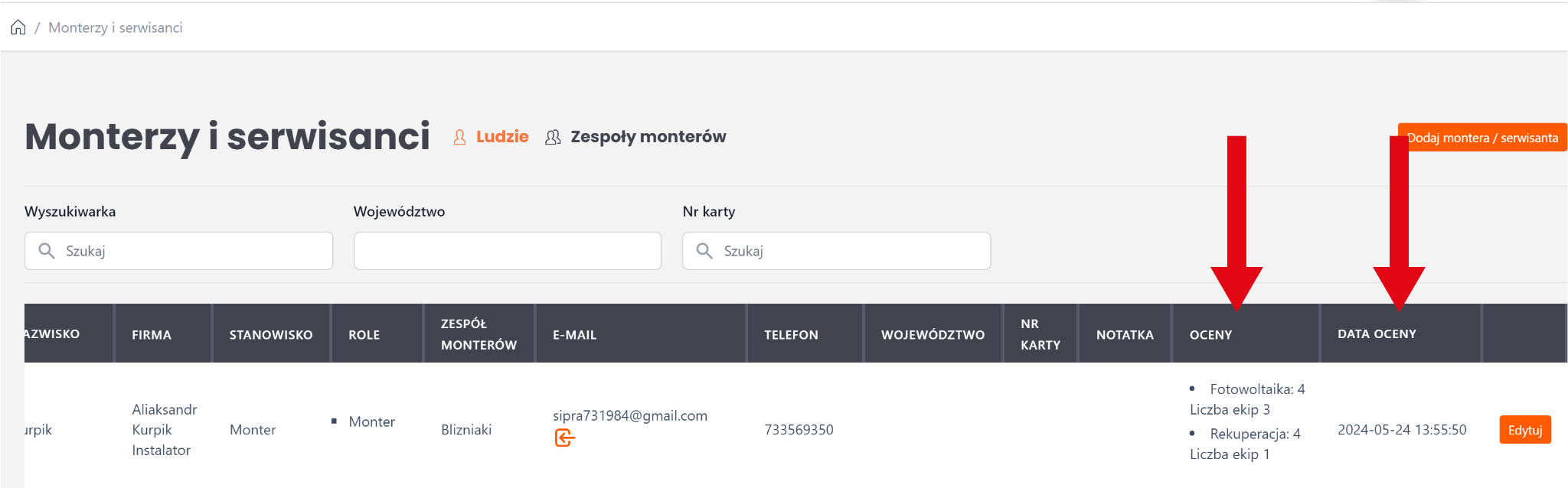Switch to the Ludzie tab
Image resolution: width=1568 pixels, height=488 pixels.
point(502,137)
